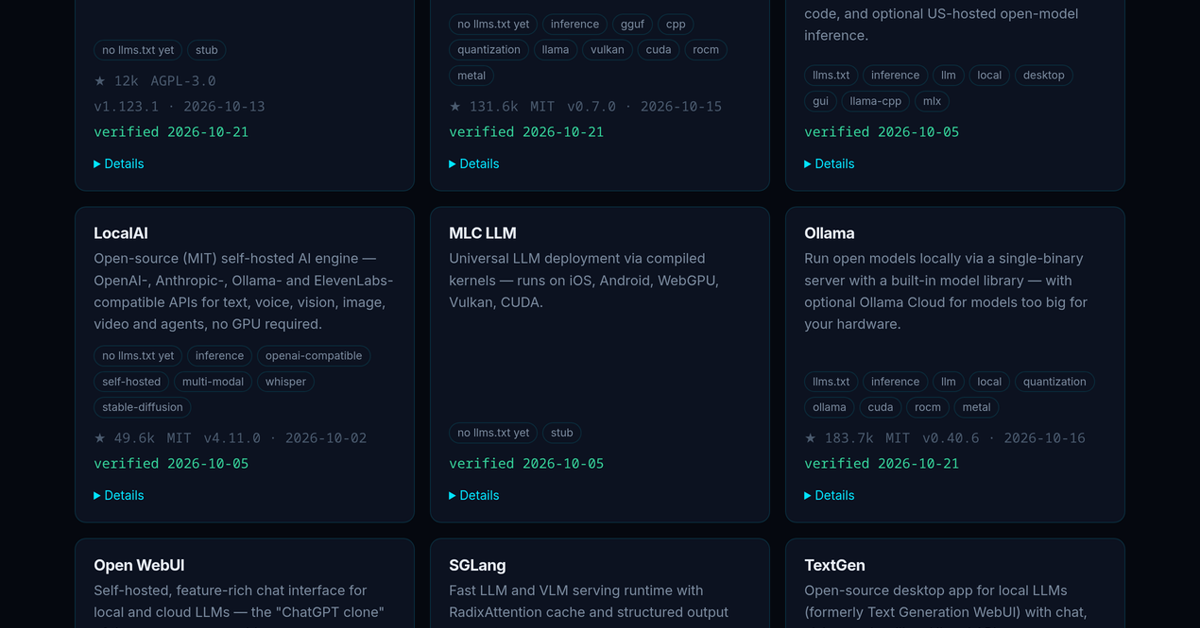
Task: Click the '★ 49.6k' star count
Action: (x=124, y=438)
